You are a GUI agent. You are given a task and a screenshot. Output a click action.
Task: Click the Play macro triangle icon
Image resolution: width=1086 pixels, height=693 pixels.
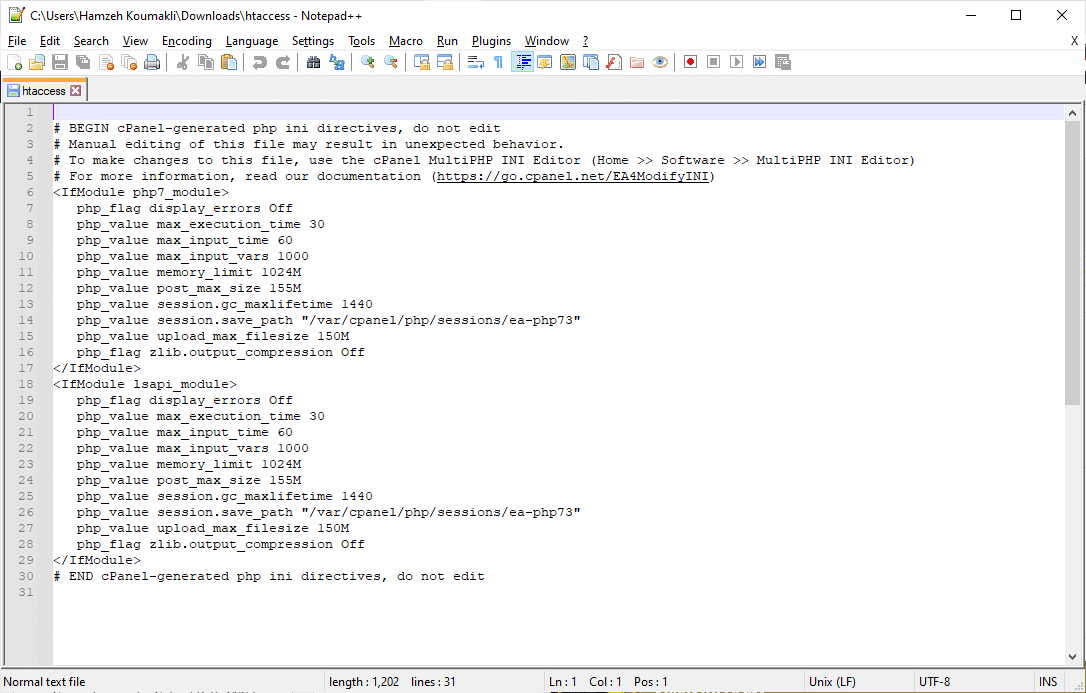736,63
